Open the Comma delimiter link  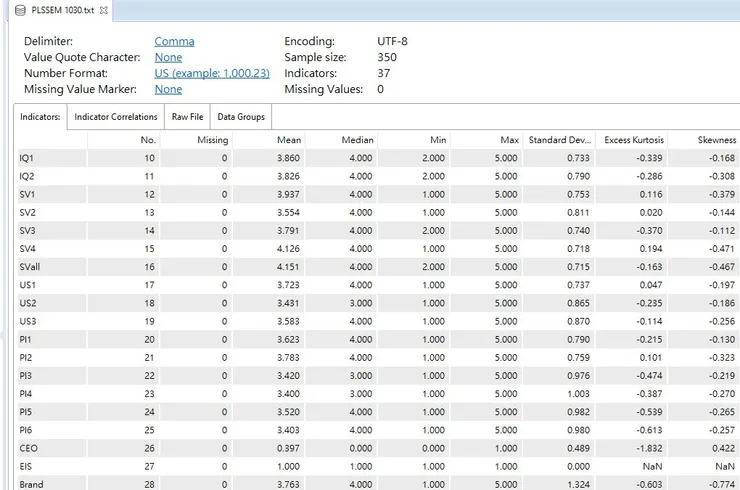tap(174, 41)
